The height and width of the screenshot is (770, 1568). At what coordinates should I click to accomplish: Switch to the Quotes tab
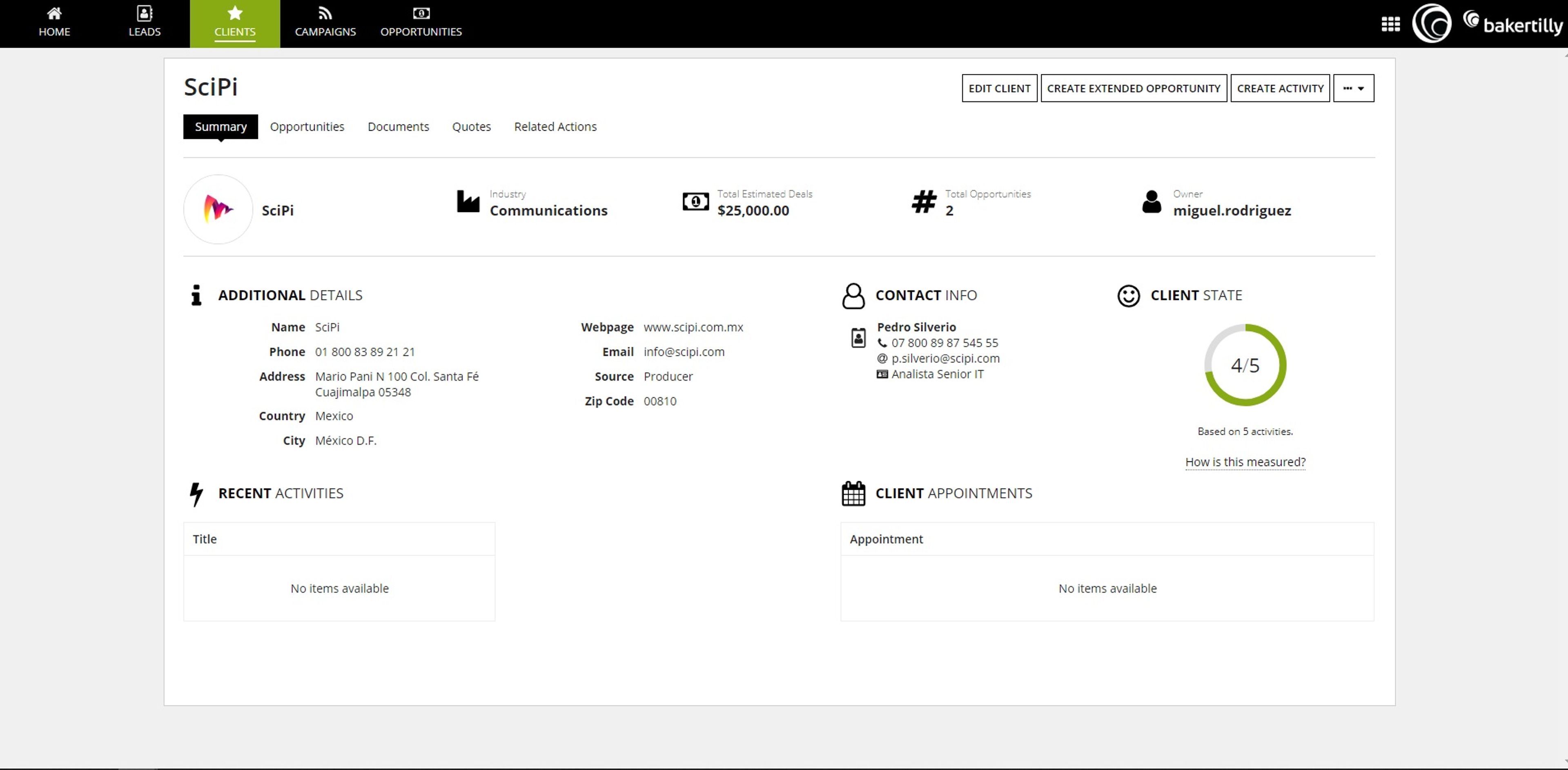tap(471, 127)
